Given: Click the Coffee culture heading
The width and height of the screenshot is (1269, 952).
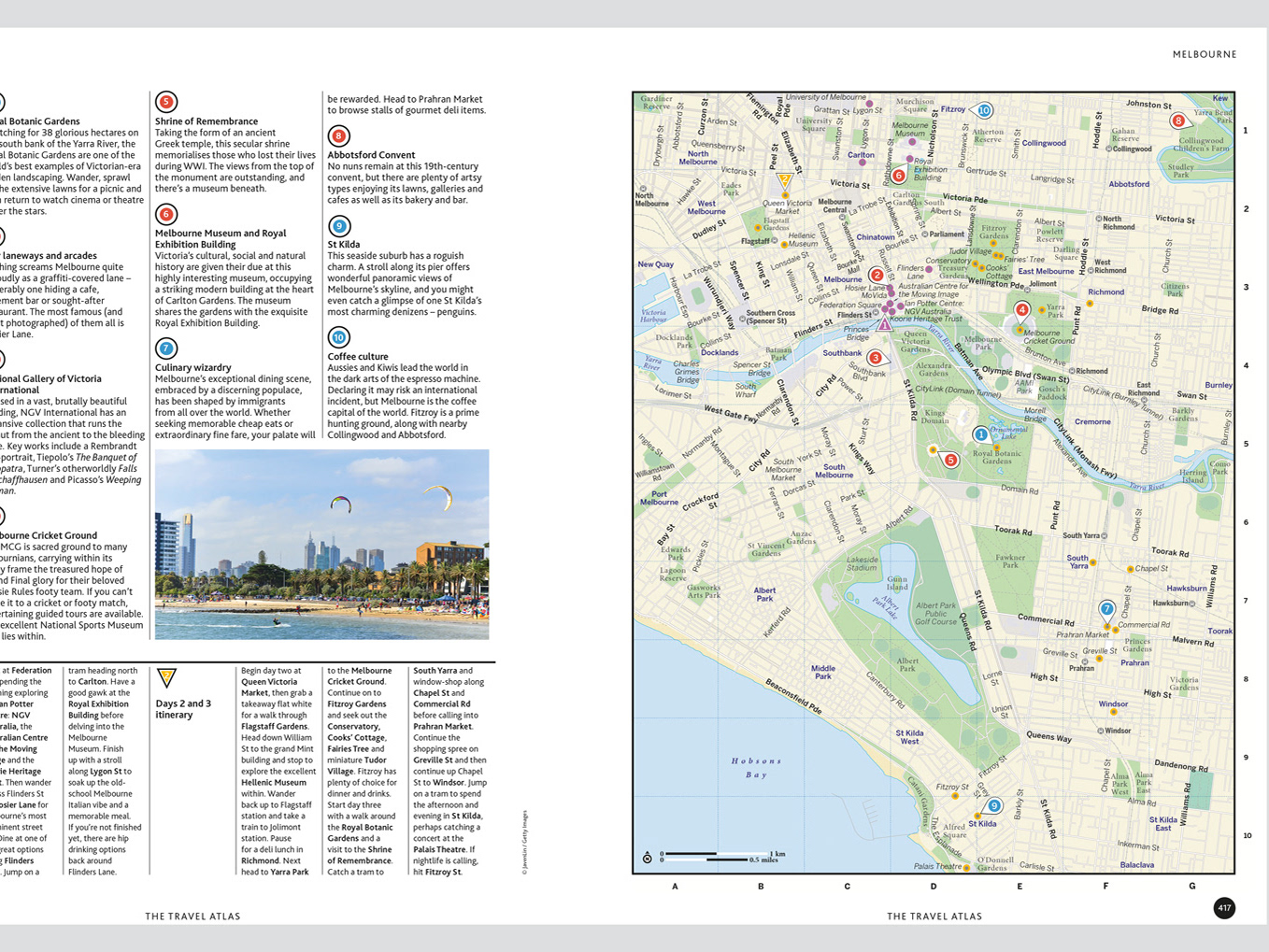Looking at the screenshot, I should pos(358,357).
